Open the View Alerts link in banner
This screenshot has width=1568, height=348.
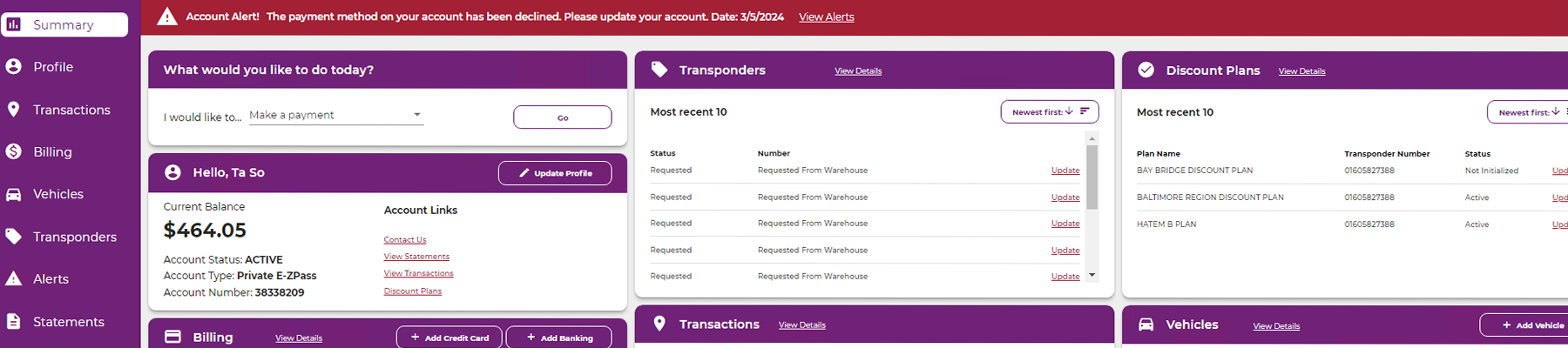(826, 17)
